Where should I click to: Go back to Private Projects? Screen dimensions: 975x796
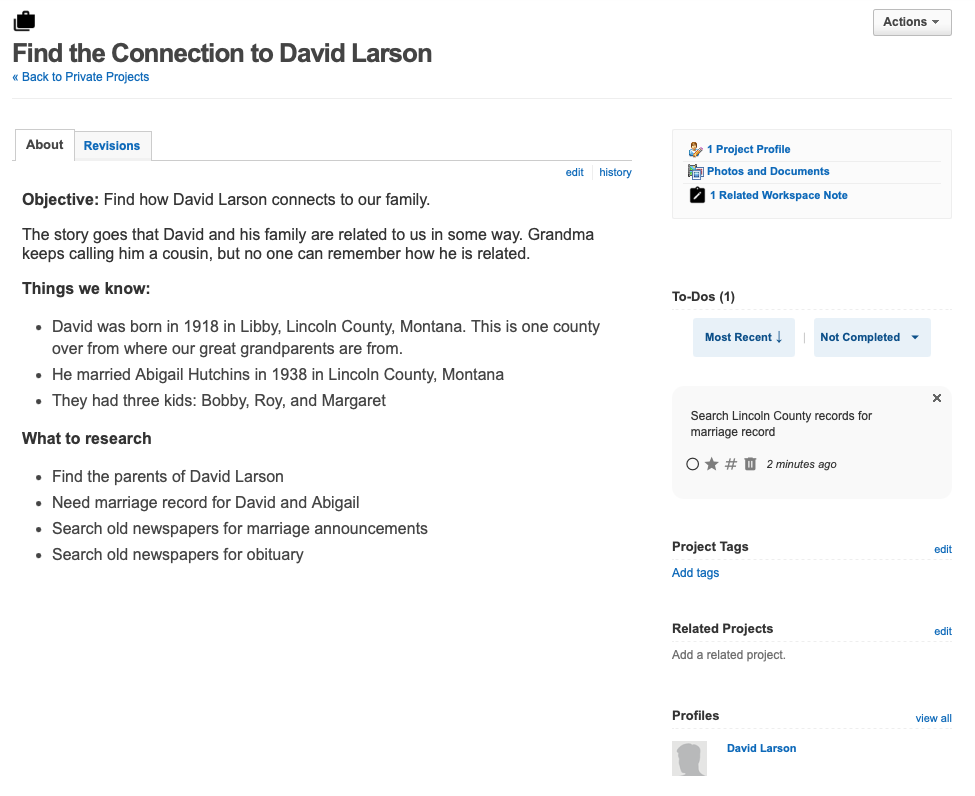(x=81, y=77)
